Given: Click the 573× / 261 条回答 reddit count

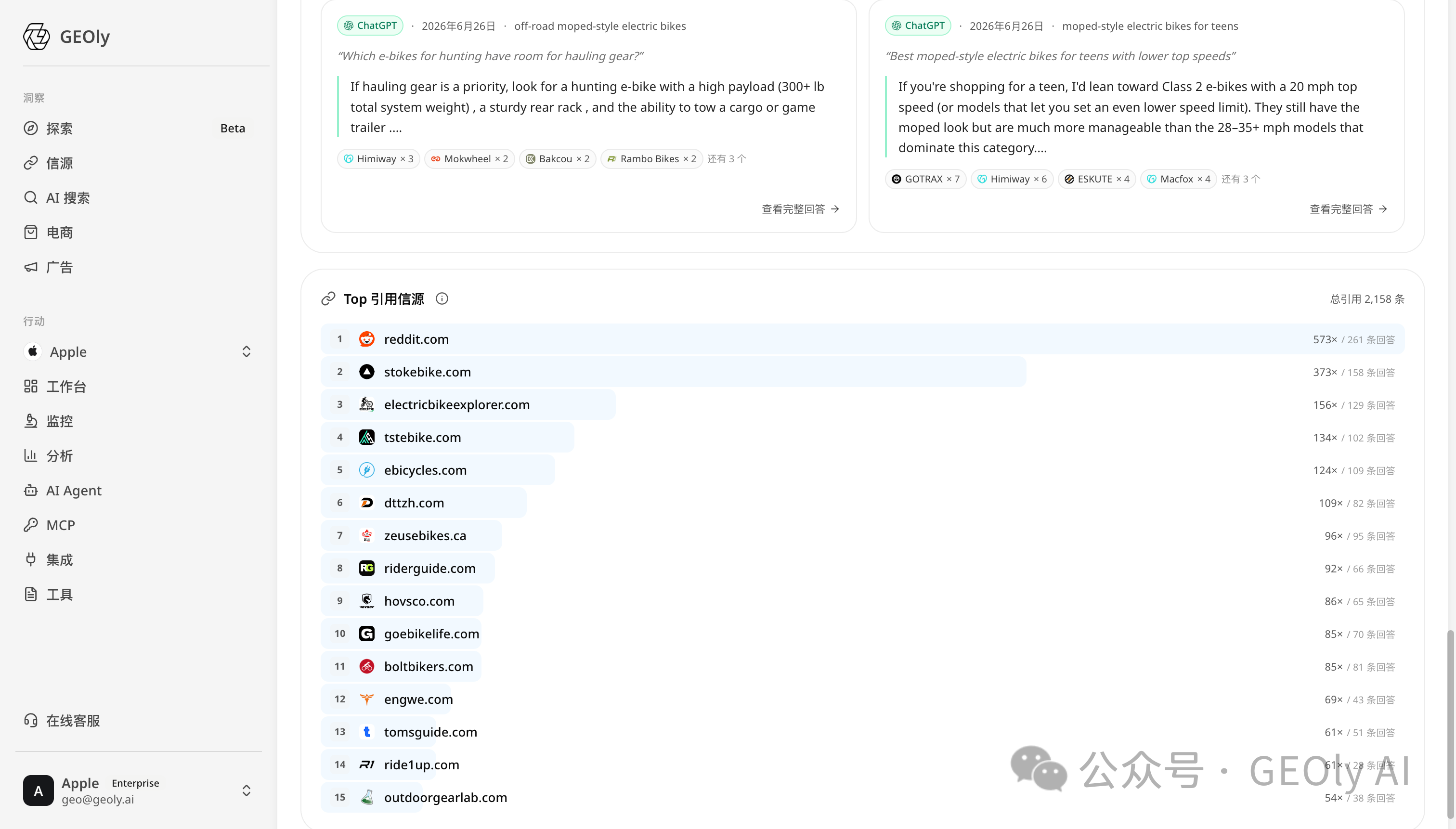Looking at the screenshot, I should 1354,339.
